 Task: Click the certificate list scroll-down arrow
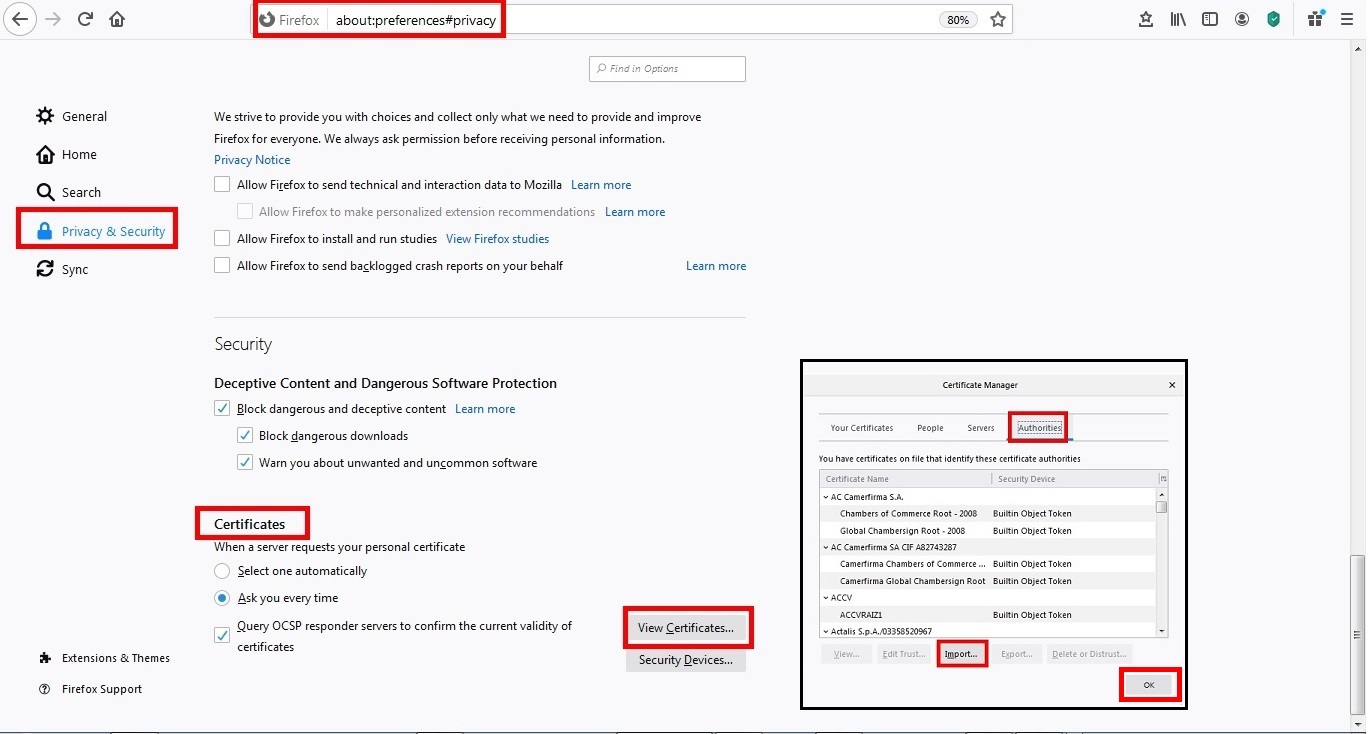pos(1162,631)
